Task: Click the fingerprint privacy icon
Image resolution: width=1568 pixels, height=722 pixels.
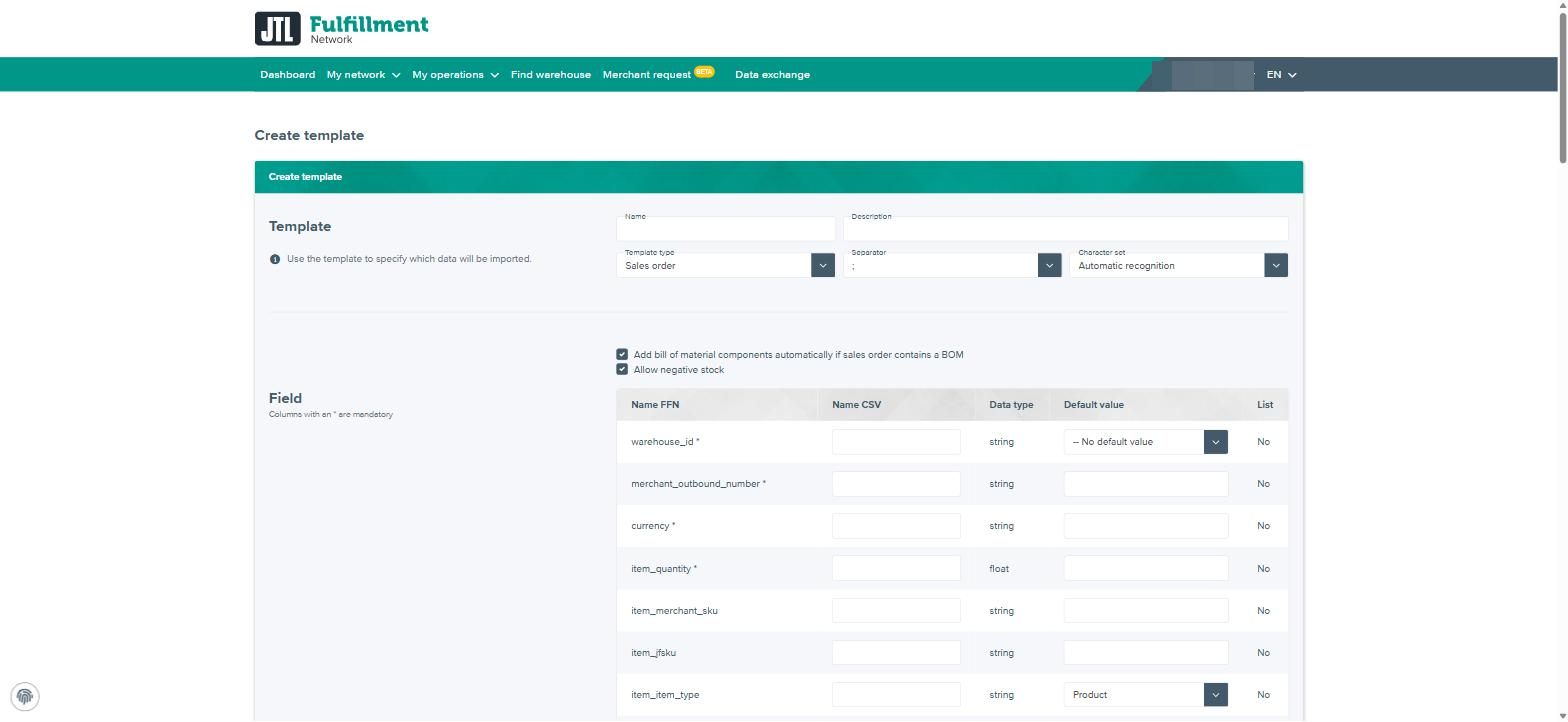Action: pyautogui.click(x=25, y=697)
